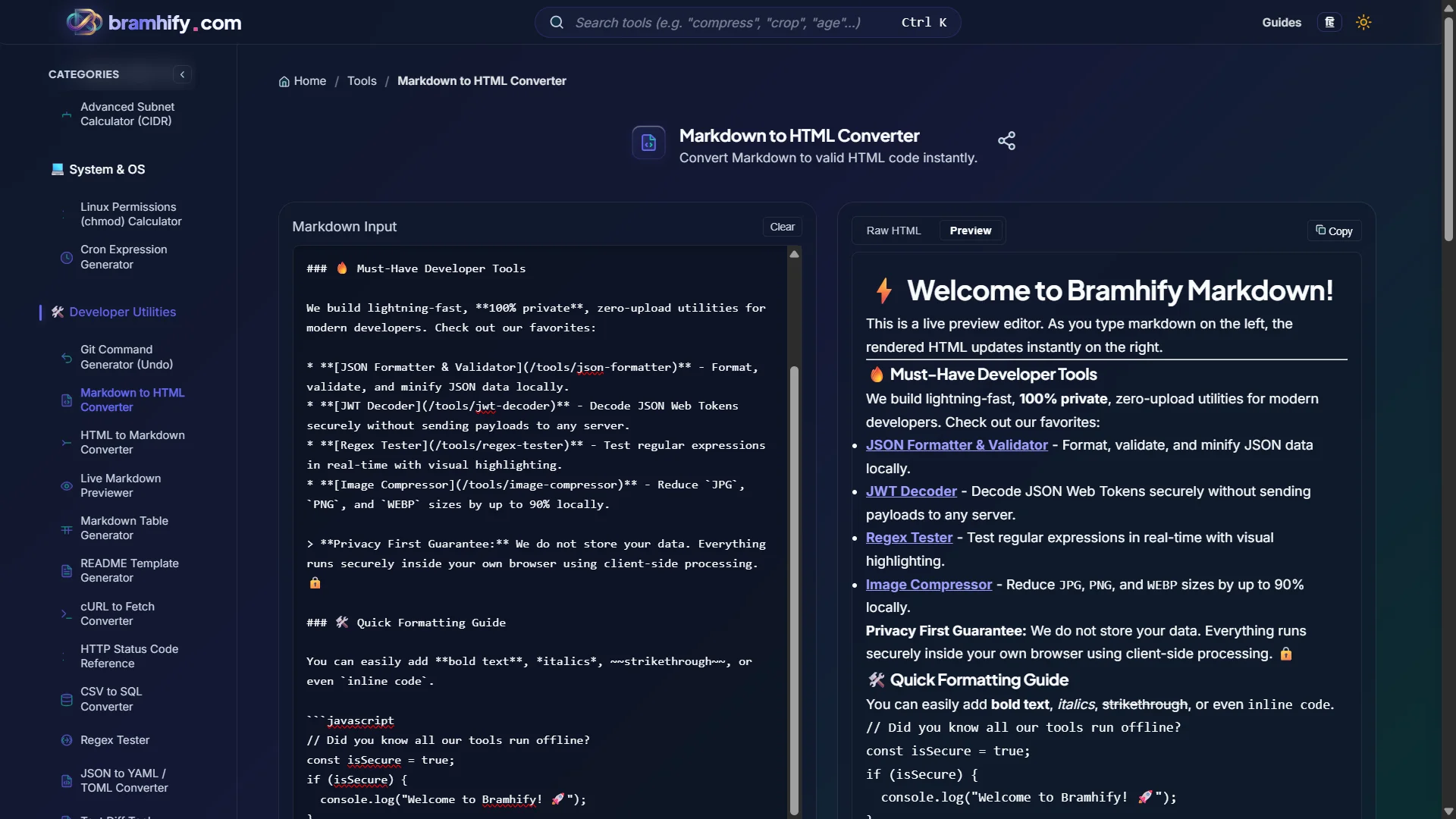Open the JSON Formatter & Validator link in preview

pyautogui.click(x=956, y=445)
